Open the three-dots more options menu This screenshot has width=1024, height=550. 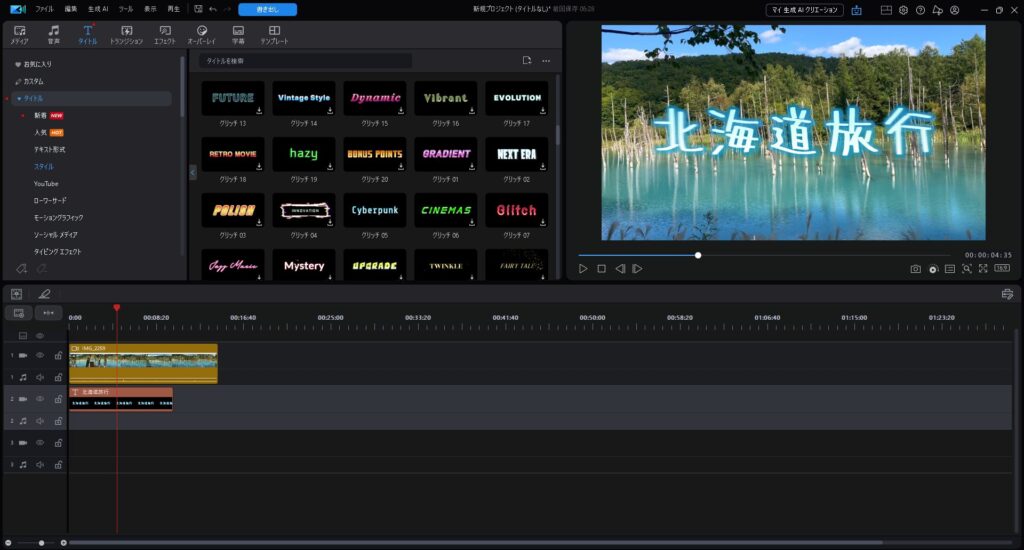(x=546, y=61)
